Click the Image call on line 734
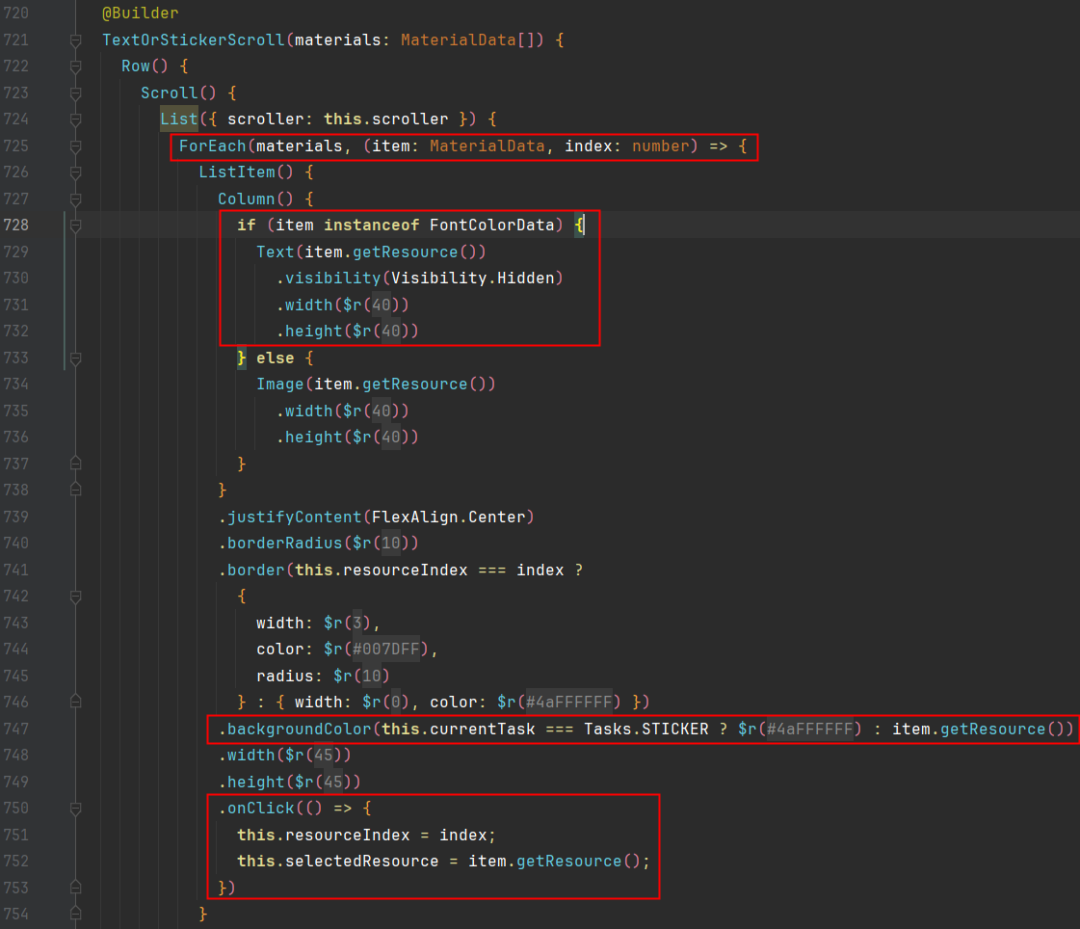Image resolution: width=1080 pixels, height=929 pixels. 376,384
